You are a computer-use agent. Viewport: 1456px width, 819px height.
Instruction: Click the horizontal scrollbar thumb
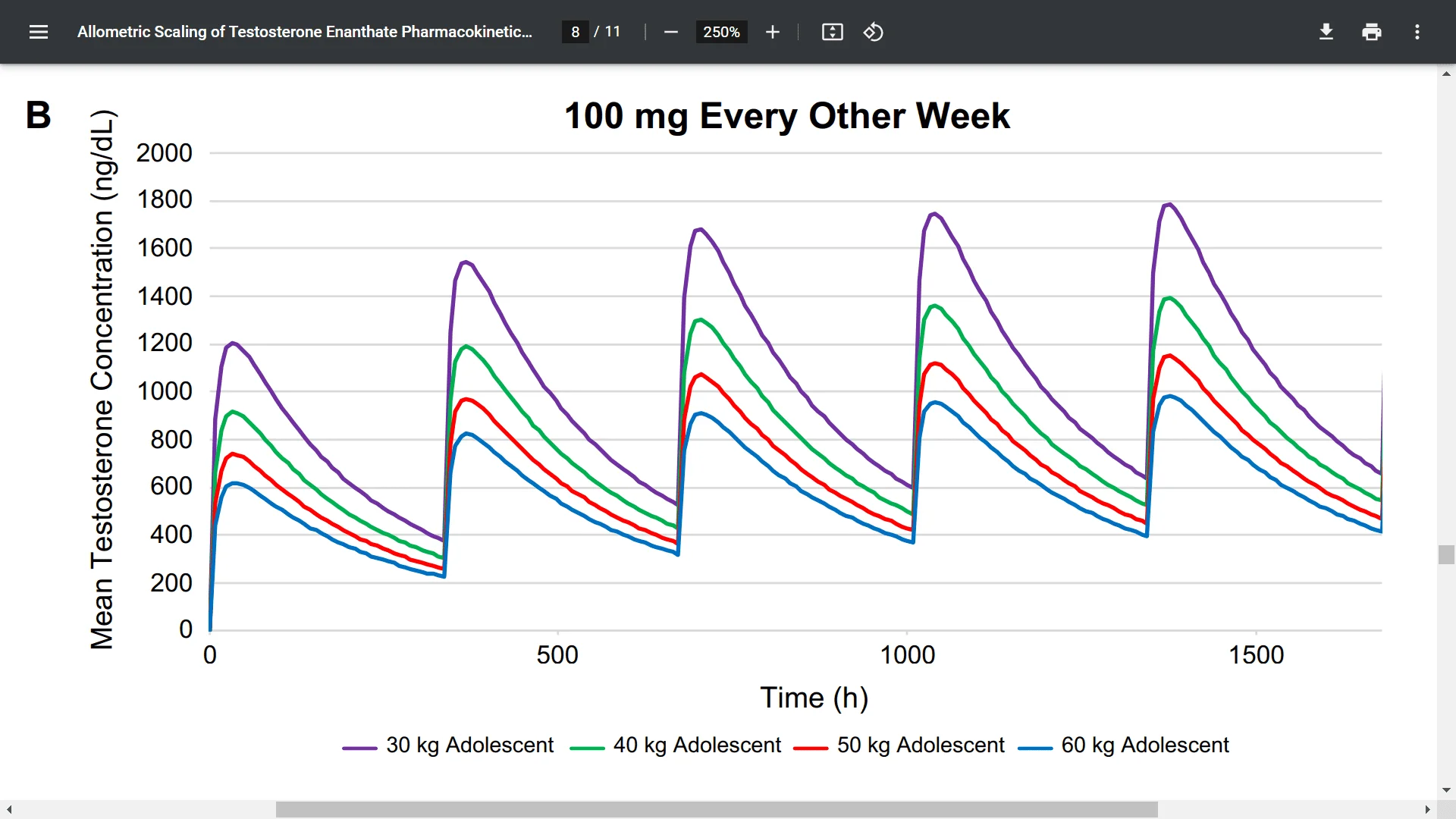click(x=717, y=809)
